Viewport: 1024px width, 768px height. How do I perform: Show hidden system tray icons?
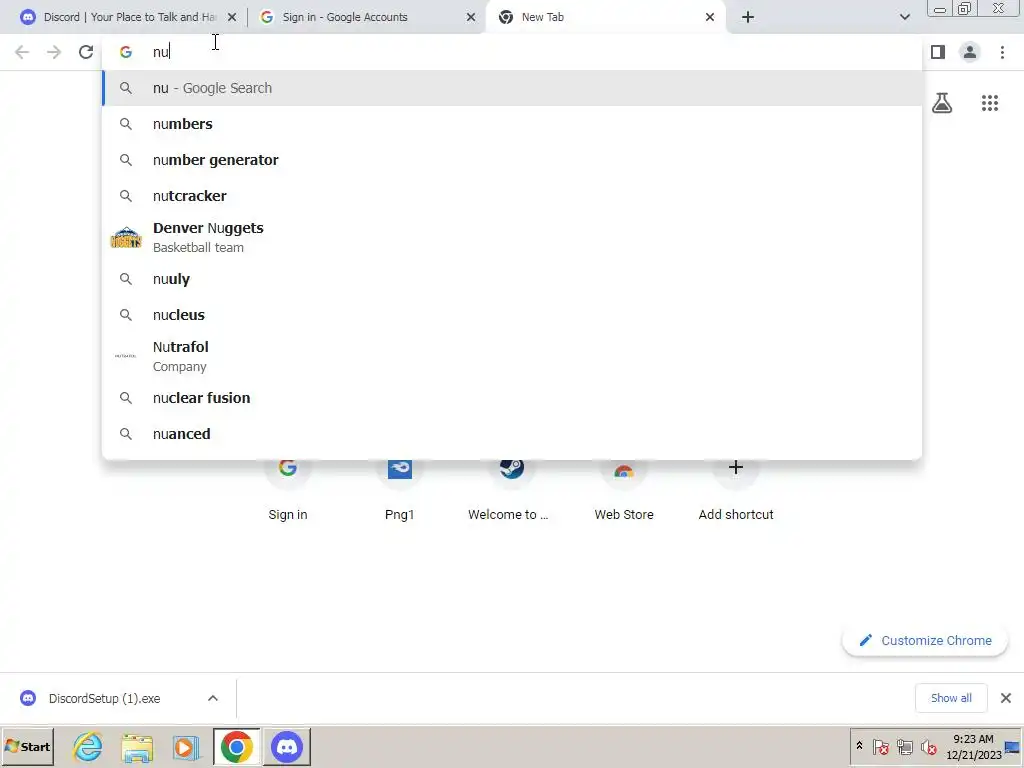[x=859, y=746]
